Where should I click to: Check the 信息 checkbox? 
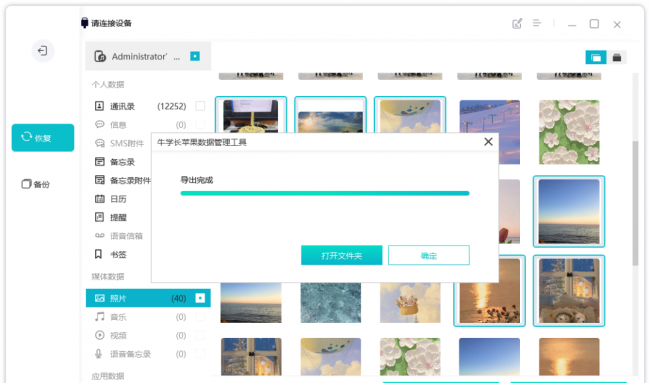pos(200,124)
